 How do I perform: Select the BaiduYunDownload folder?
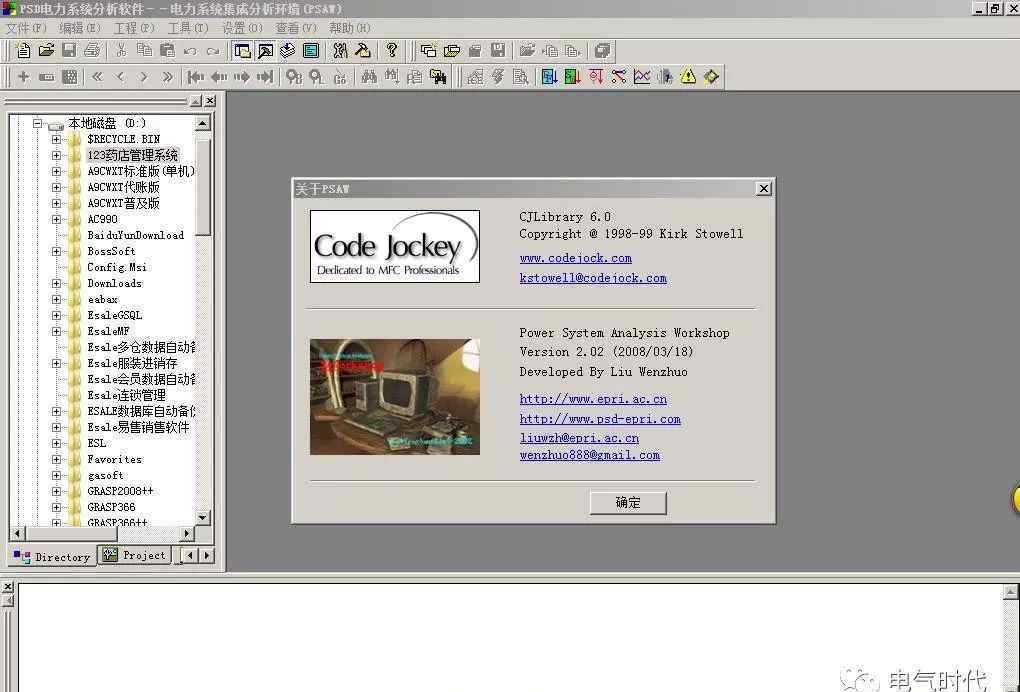point(135,235)
